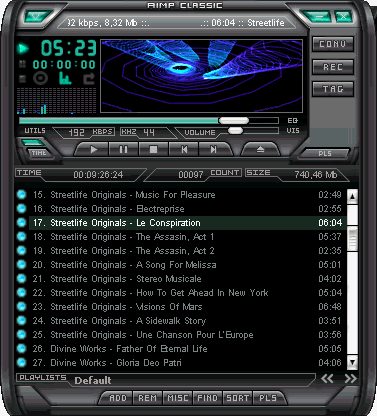Stop playback with the square button

[x=153, y=149]
